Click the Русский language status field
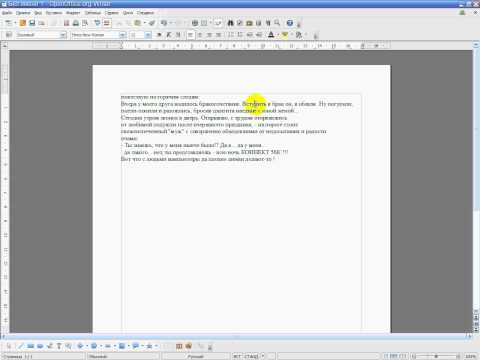 point(196,356)
